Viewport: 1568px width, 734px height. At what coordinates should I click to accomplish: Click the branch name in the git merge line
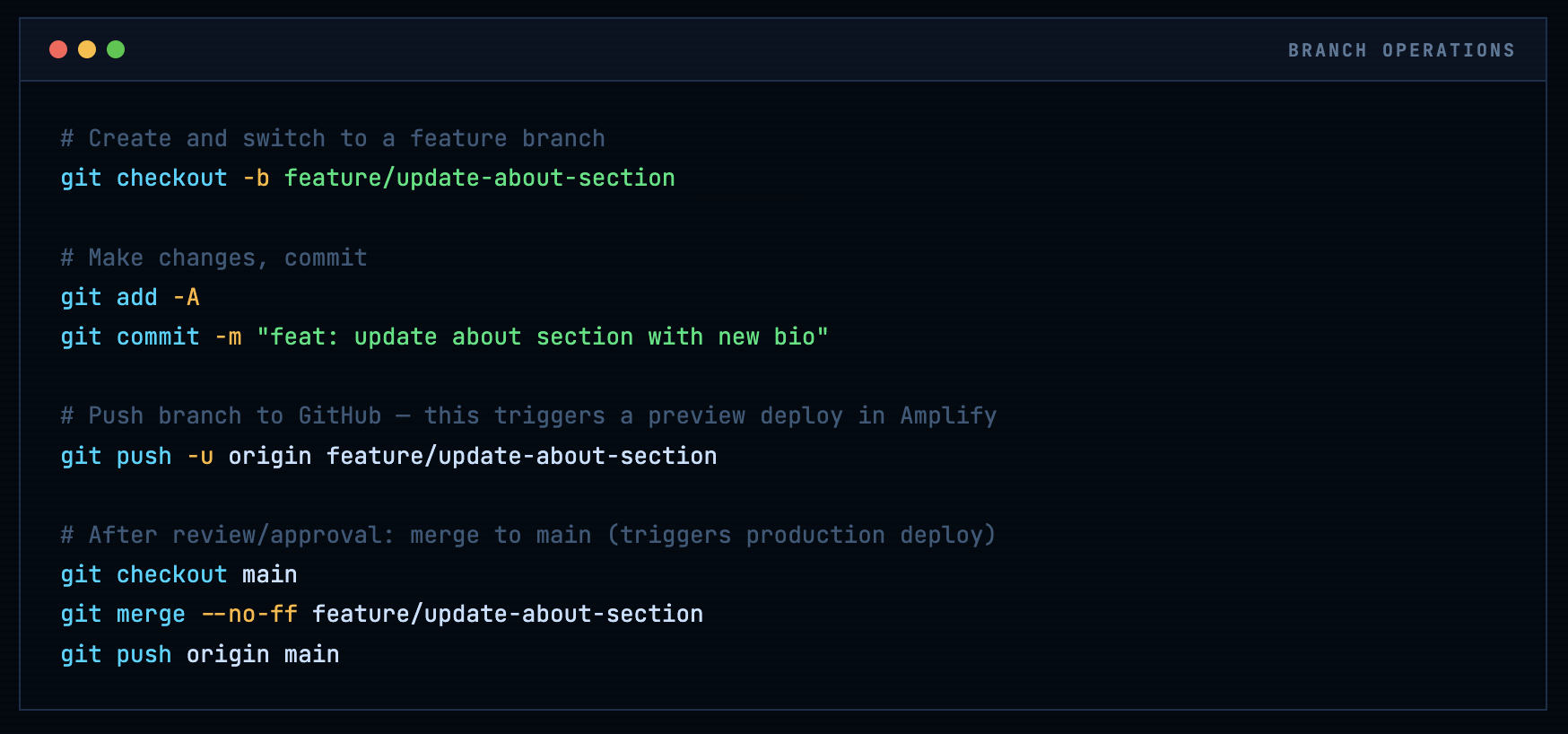[x=507, y=614]
